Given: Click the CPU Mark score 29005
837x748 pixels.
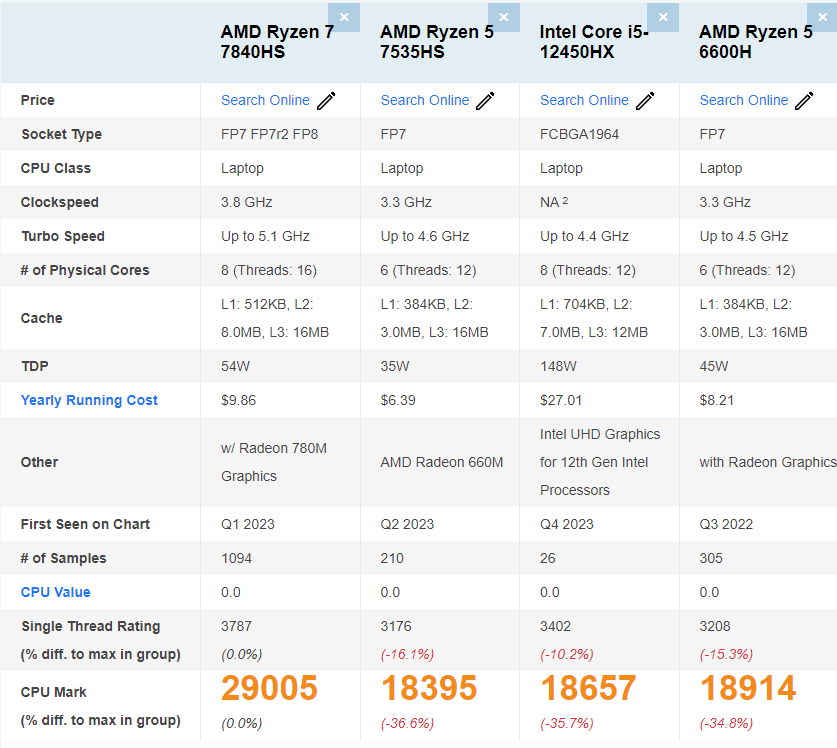Looking at the screenshot, I should (269, 688).
